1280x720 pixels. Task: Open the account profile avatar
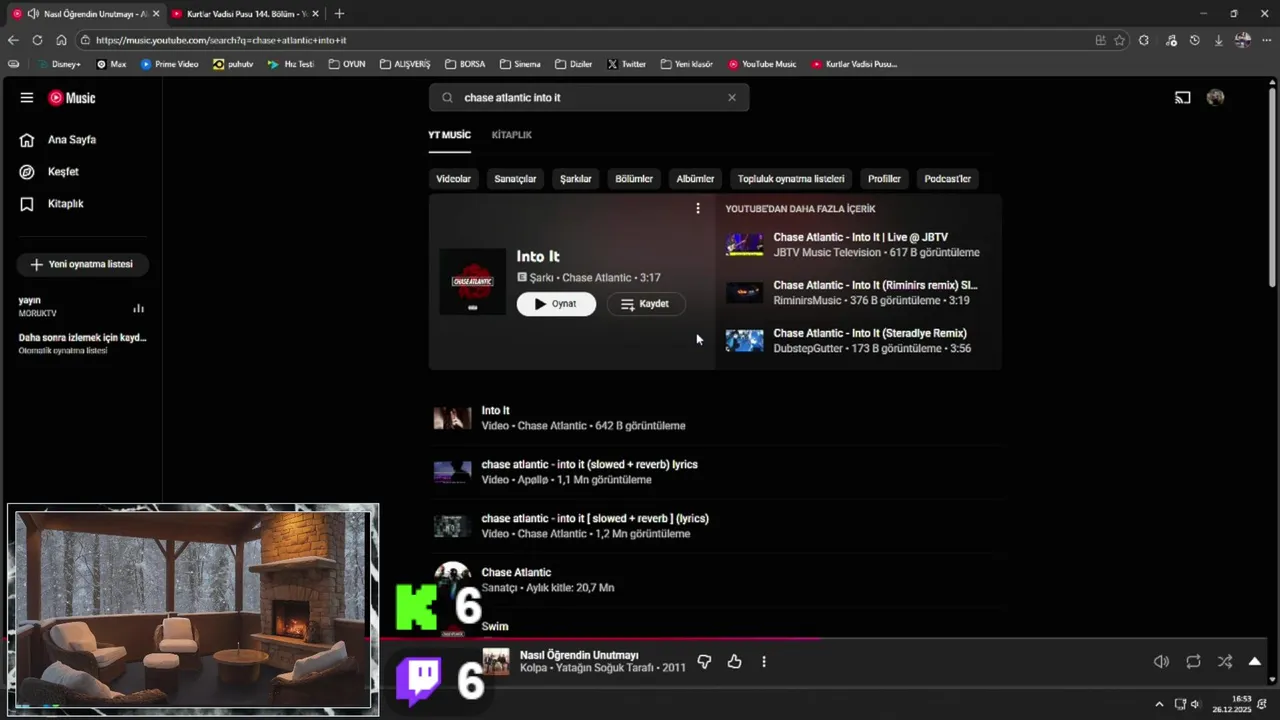1215,98
